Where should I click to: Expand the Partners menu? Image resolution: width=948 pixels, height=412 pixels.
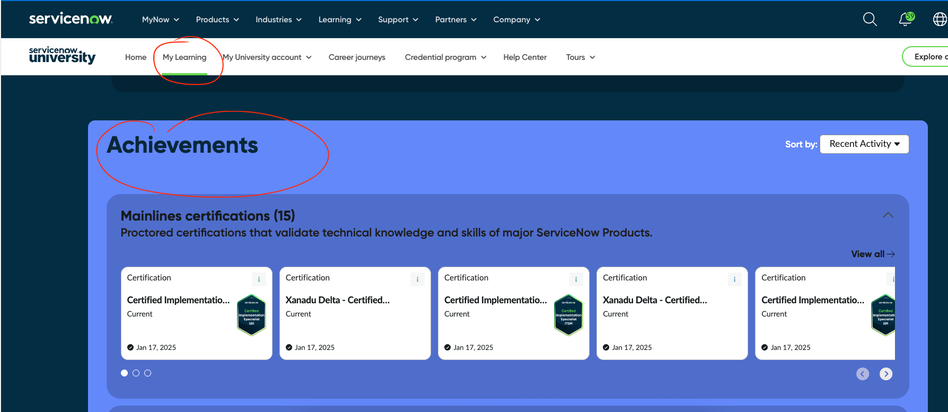coord(456,19)
